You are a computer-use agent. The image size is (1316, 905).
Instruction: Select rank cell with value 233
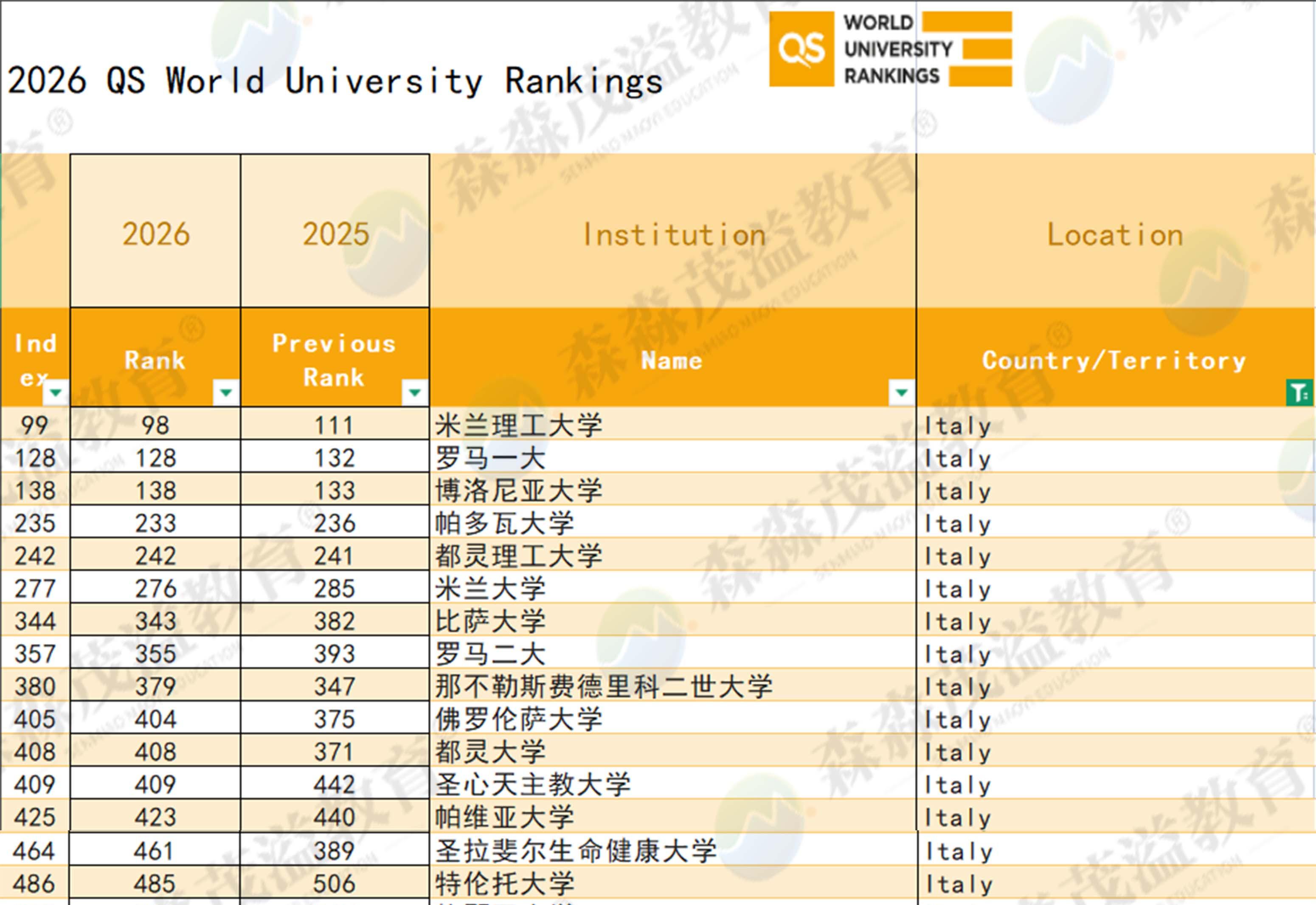[x=155, y=523]
